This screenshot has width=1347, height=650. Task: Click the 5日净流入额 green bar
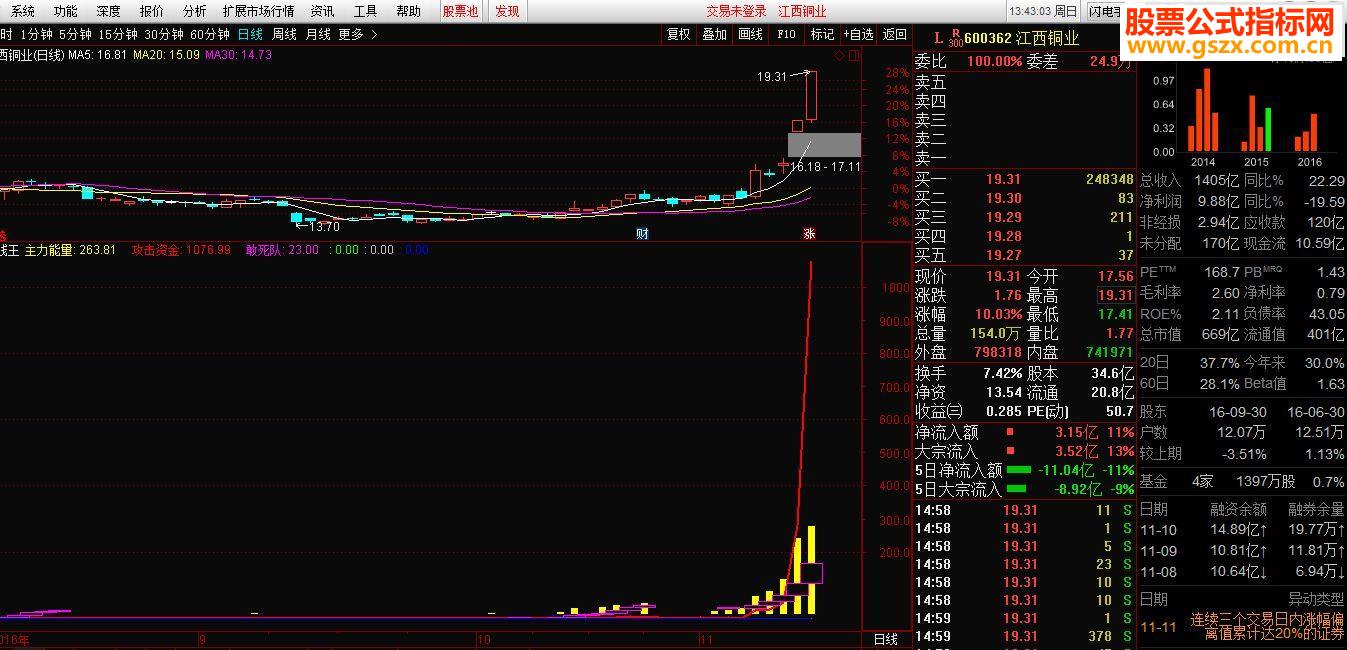click(x=1018, y=470)
